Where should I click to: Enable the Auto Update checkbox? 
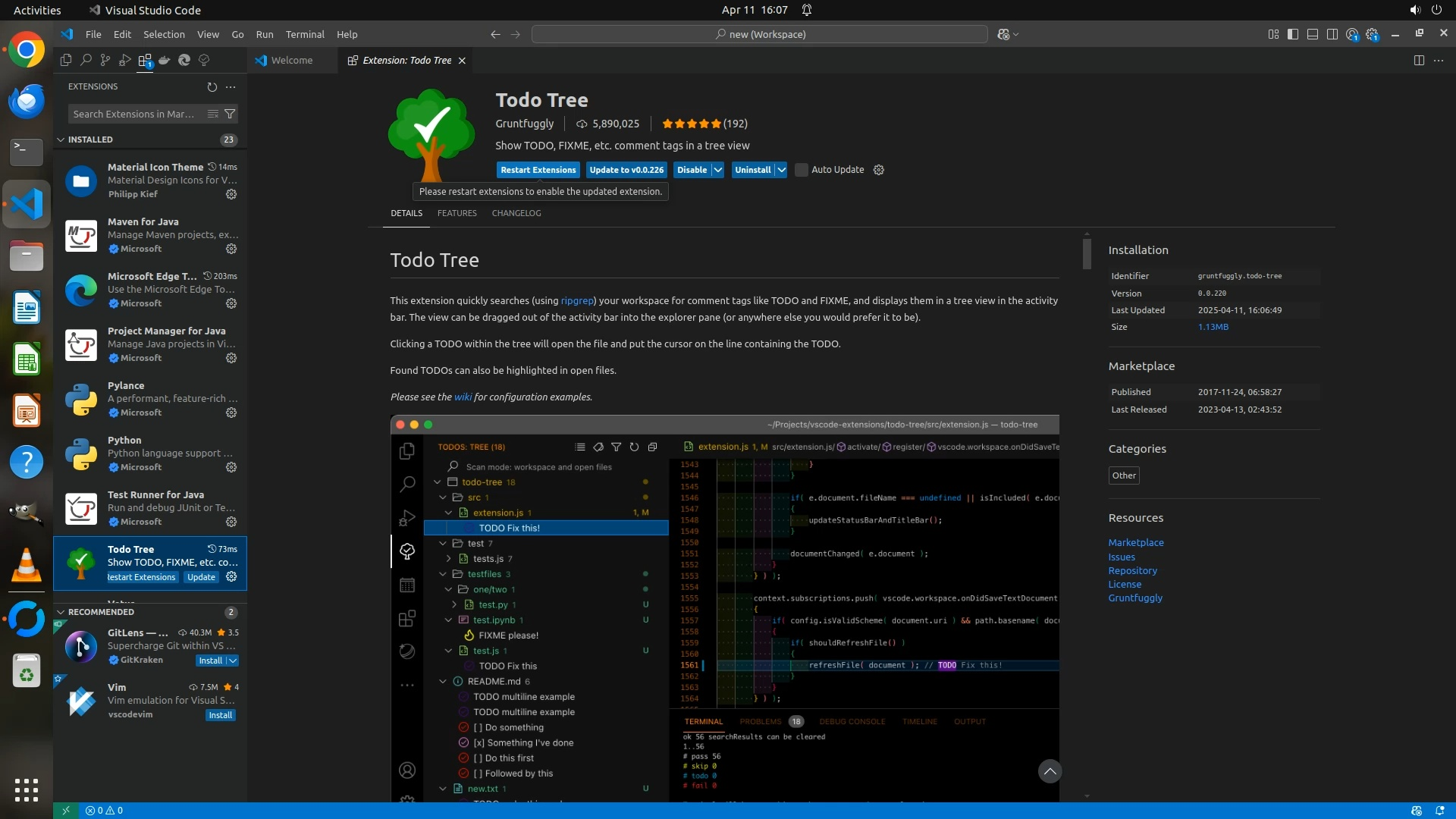click(x=802, y=170)
